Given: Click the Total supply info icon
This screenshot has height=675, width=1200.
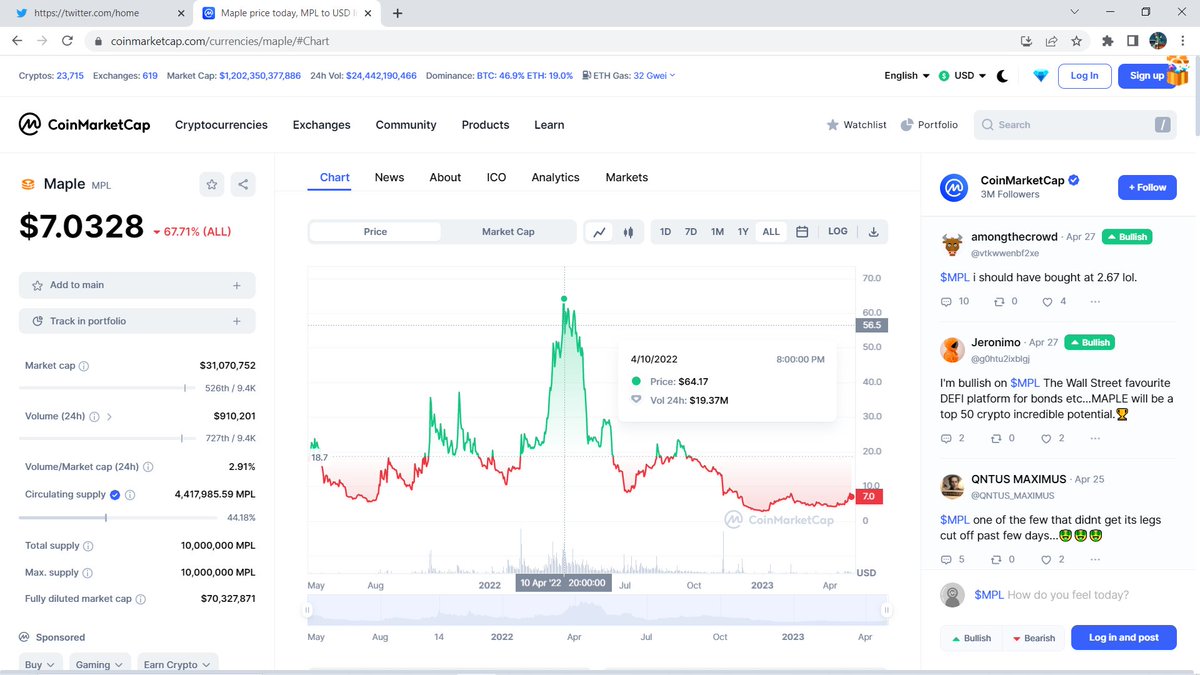Looking at the screenshot, I should pos(88,546).
